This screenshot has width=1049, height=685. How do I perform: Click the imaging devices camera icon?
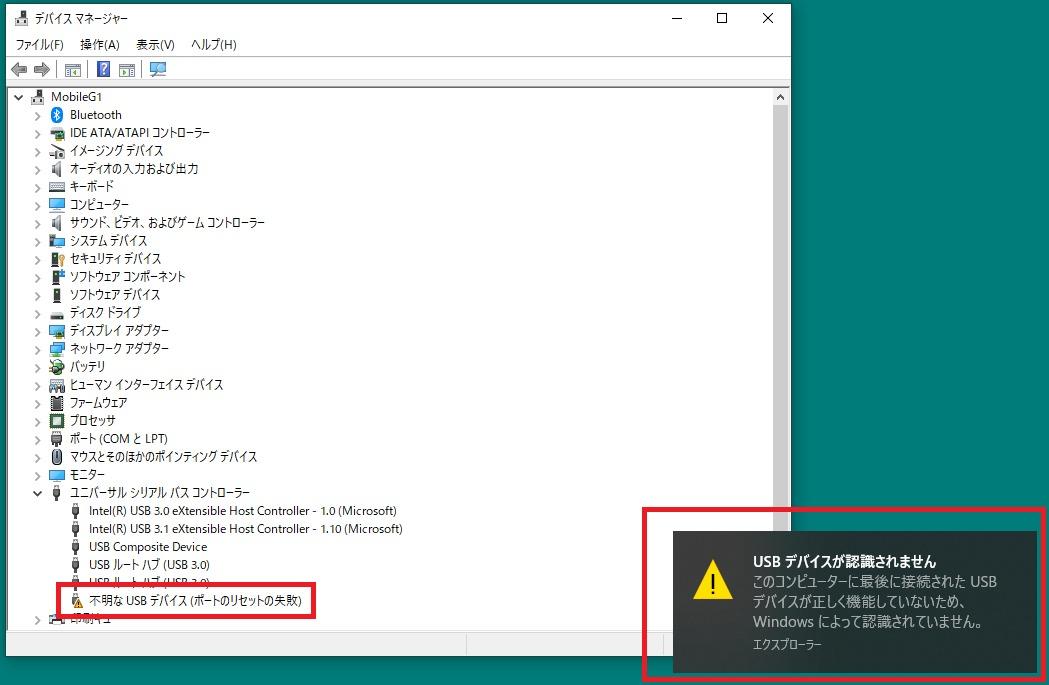[x=57, y=151]
